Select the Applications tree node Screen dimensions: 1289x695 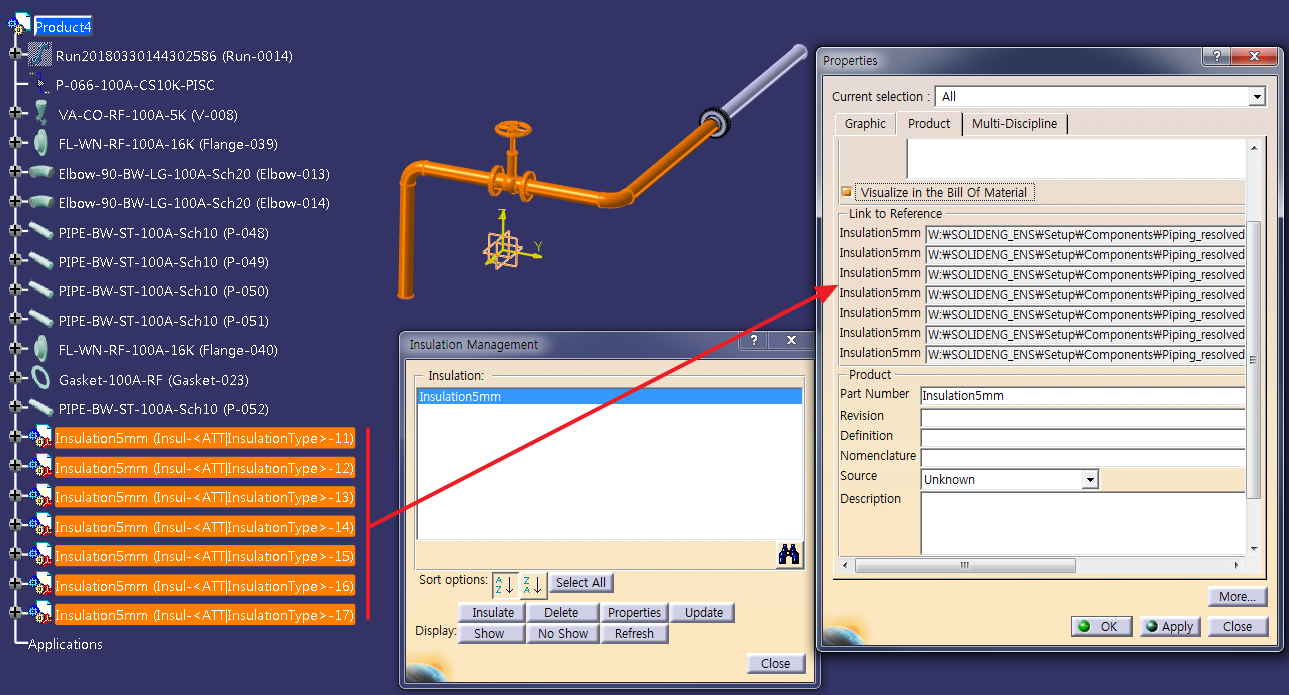pos(65,644)
